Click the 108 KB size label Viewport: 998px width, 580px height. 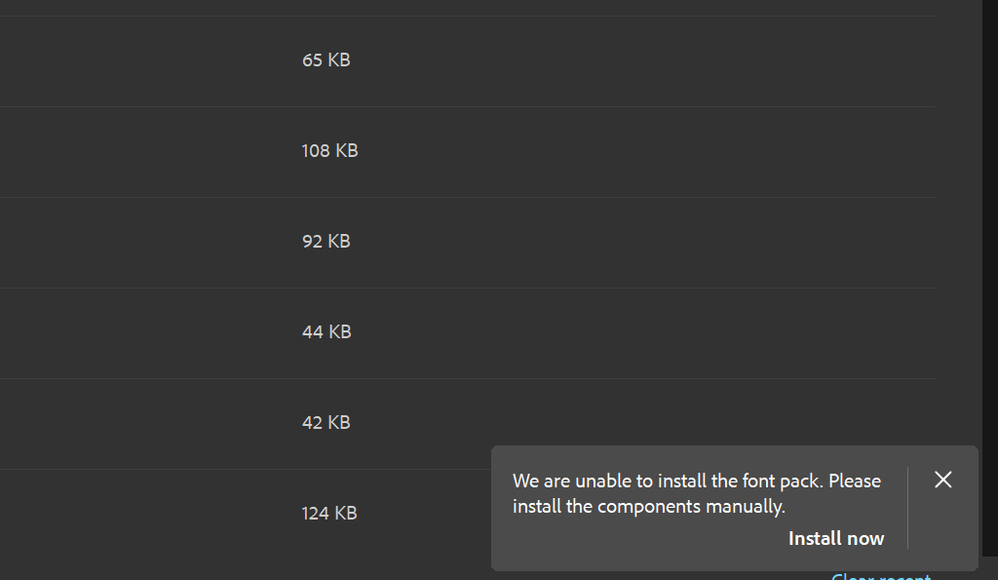[330, 151]
